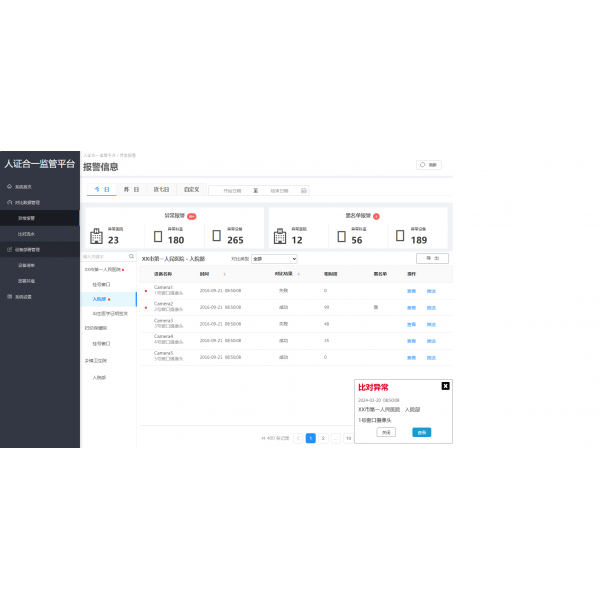Go to page 2 in pagination

click(323, 438)
